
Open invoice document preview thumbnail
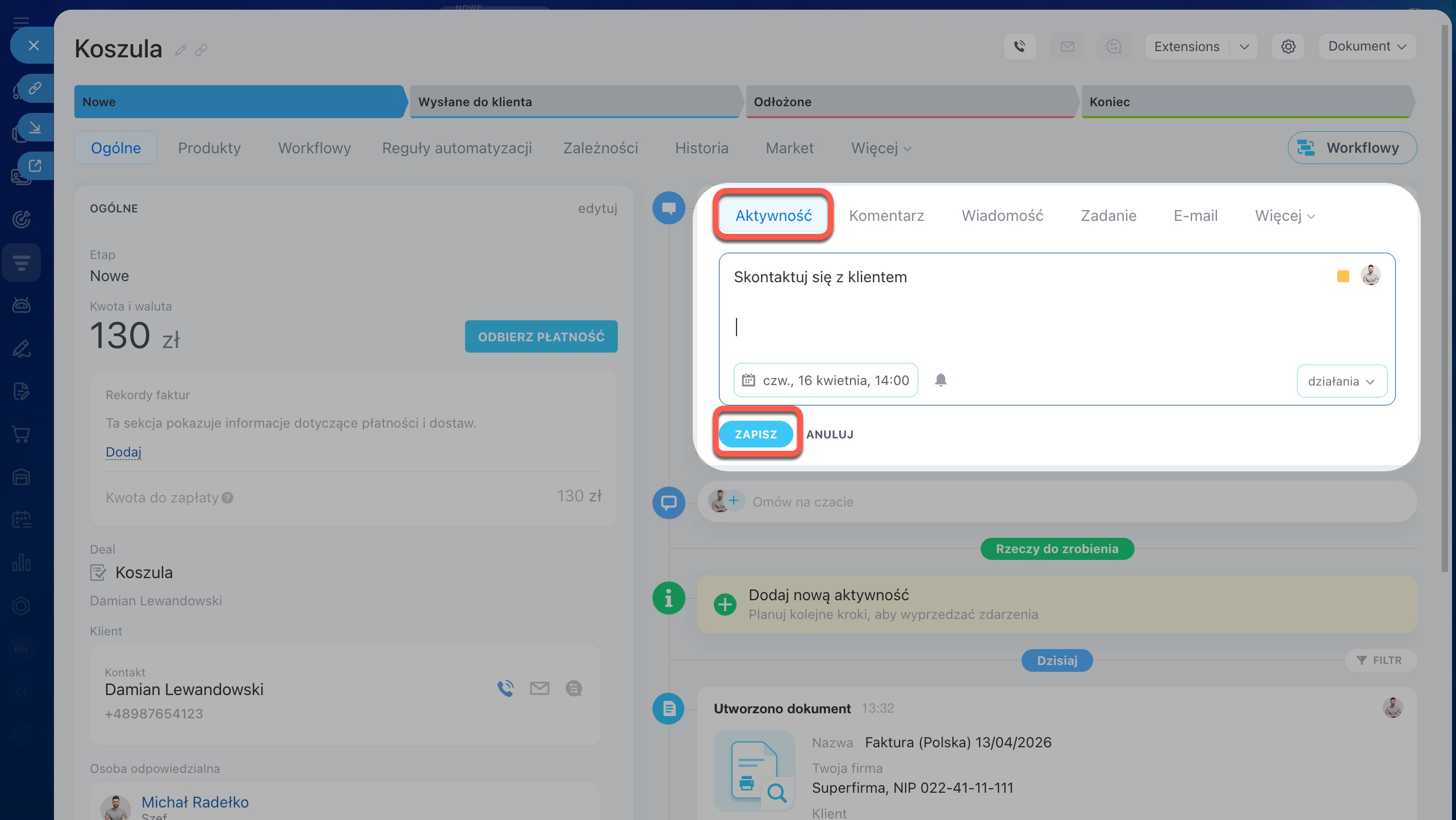754,771
